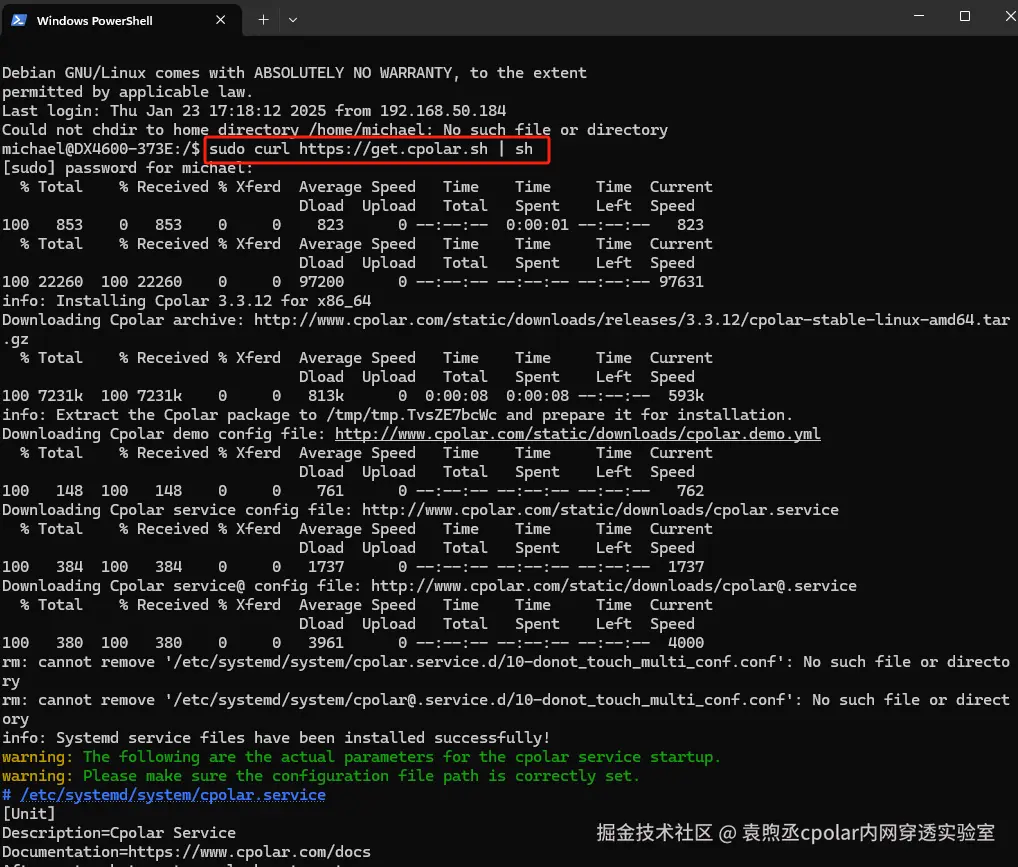Open the cpolar.demo.yml download link
This screenshot has width=1018, height=867.
[x=577, y=434]
